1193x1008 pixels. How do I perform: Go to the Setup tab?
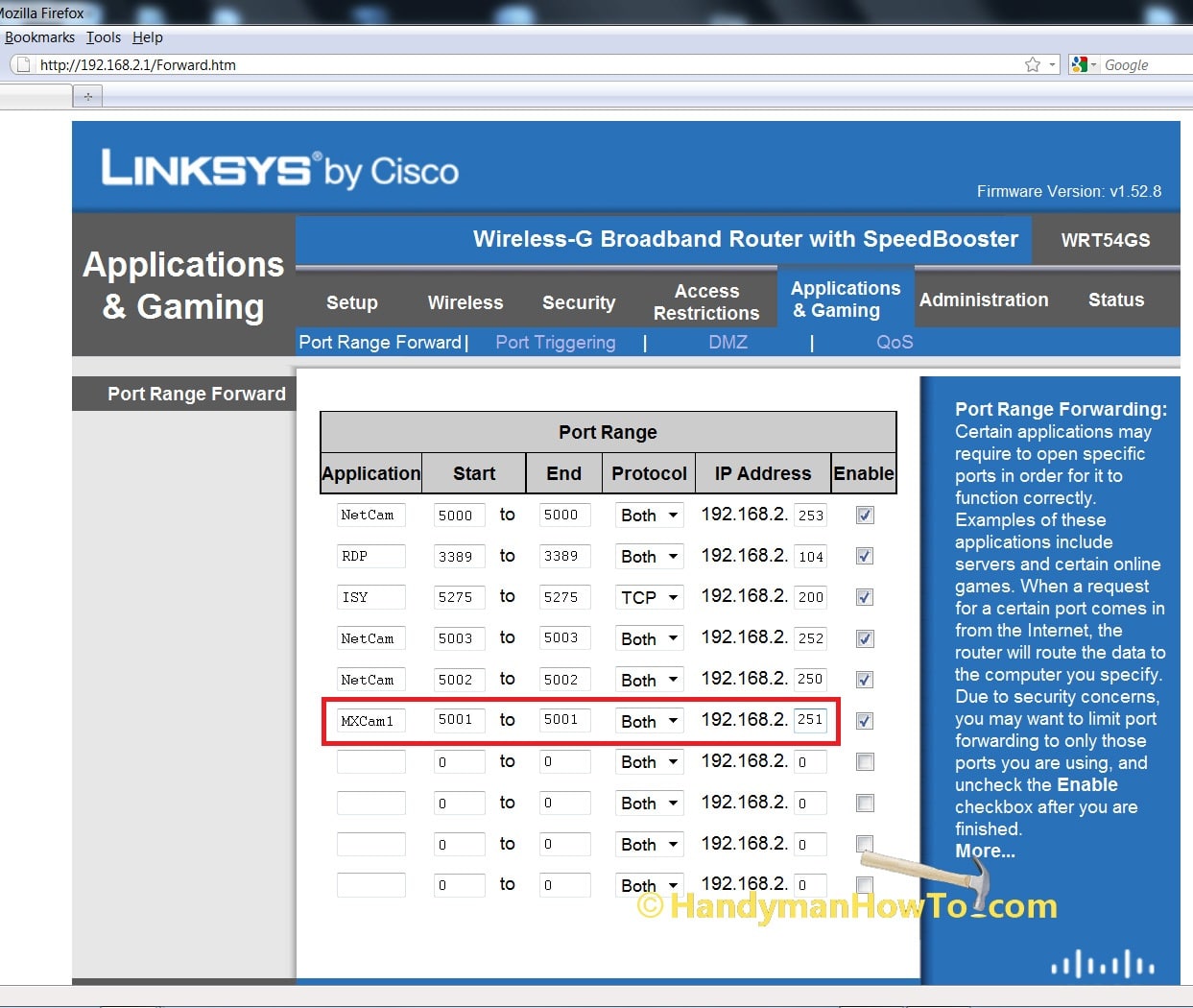[x=352, y=302]
